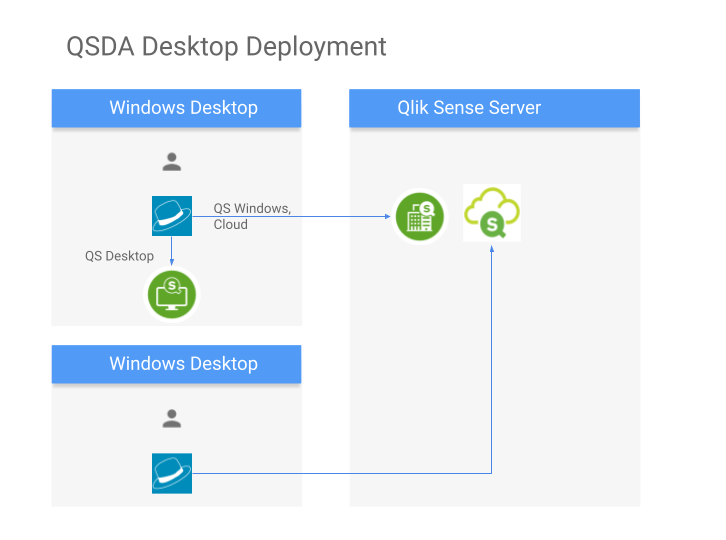Select the arrowhead beneath the Qlik Cloud icon
This screenshot has height=540, width=726.
click(x=492, y=248)
